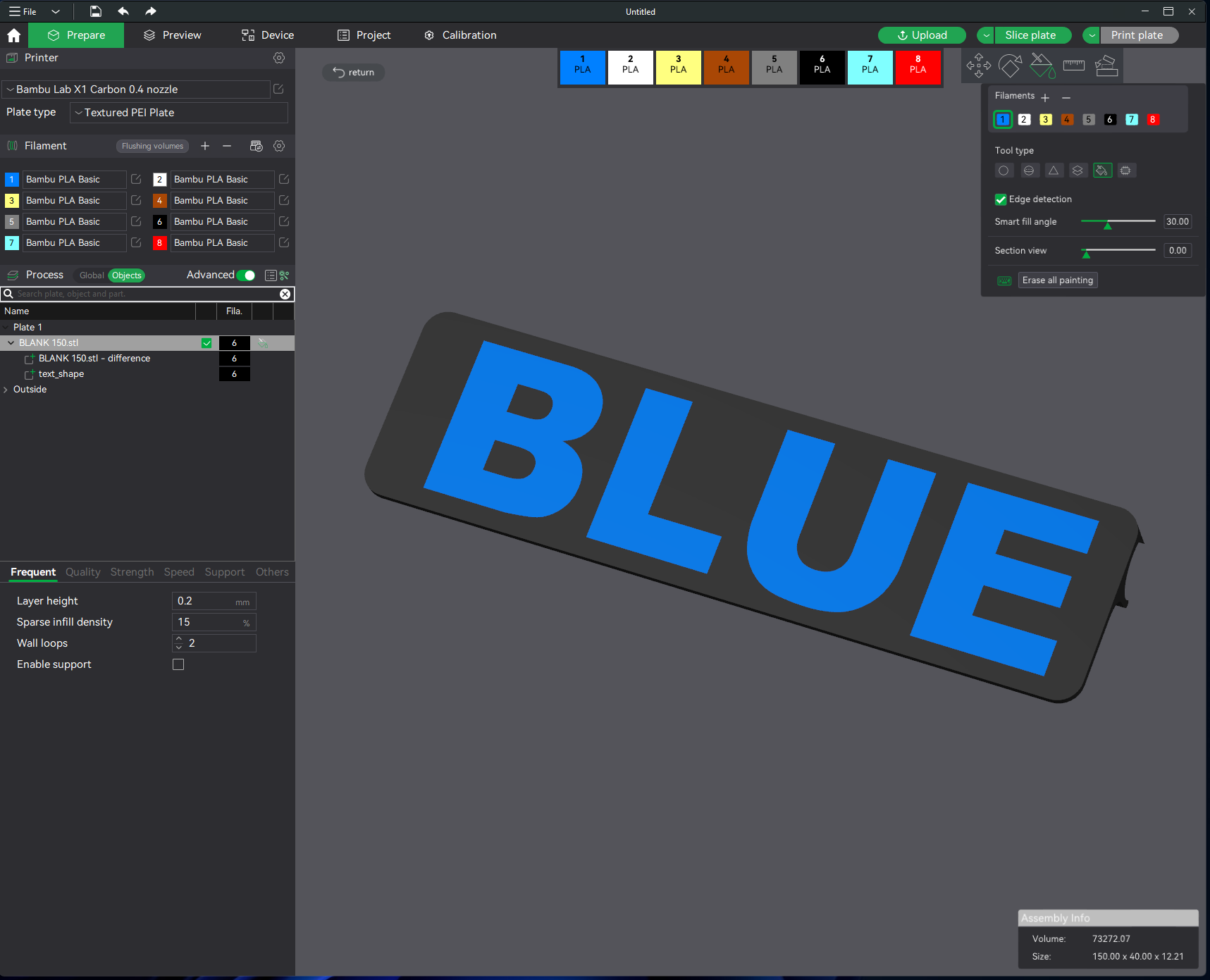The height and width of the screenshot is (980, 1210).
Task: Open printer settings gear icon
Action: [x=279, y=58]
